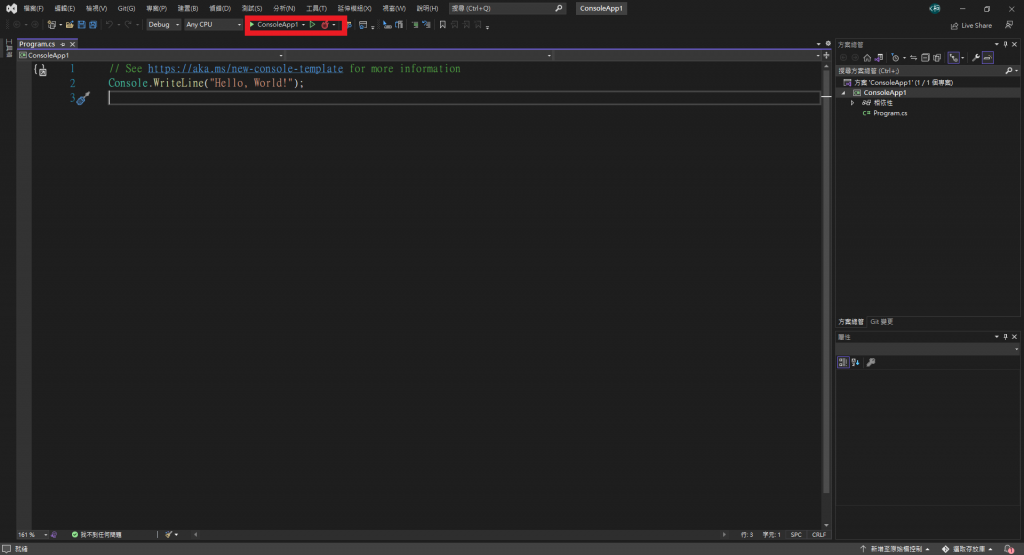Click the SPC indentation indicator

click(x=796, y=534)
